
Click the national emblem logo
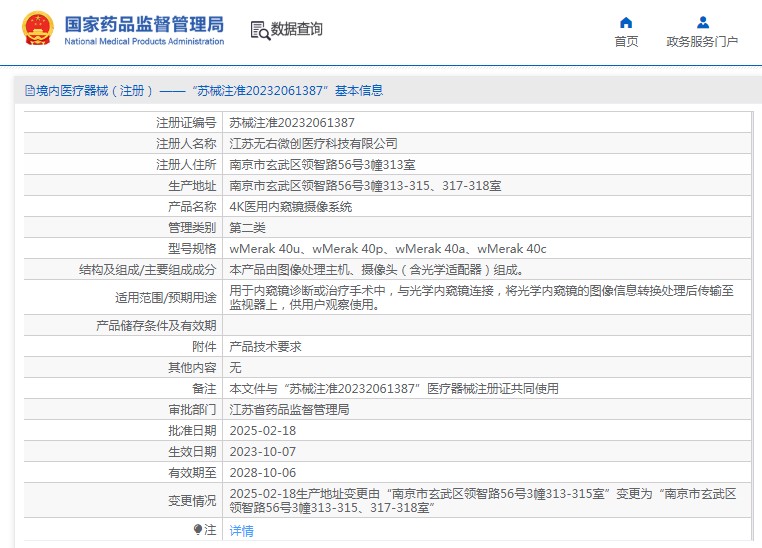click(37, 28)
